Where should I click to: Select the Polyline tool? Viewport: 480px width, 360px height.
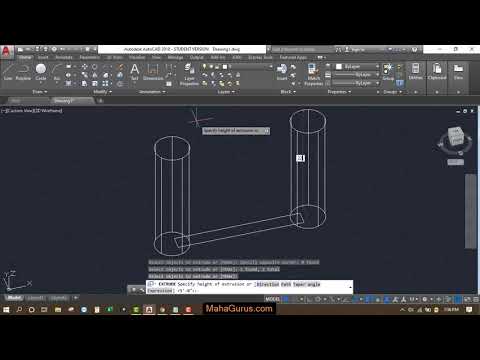point(23,72)
